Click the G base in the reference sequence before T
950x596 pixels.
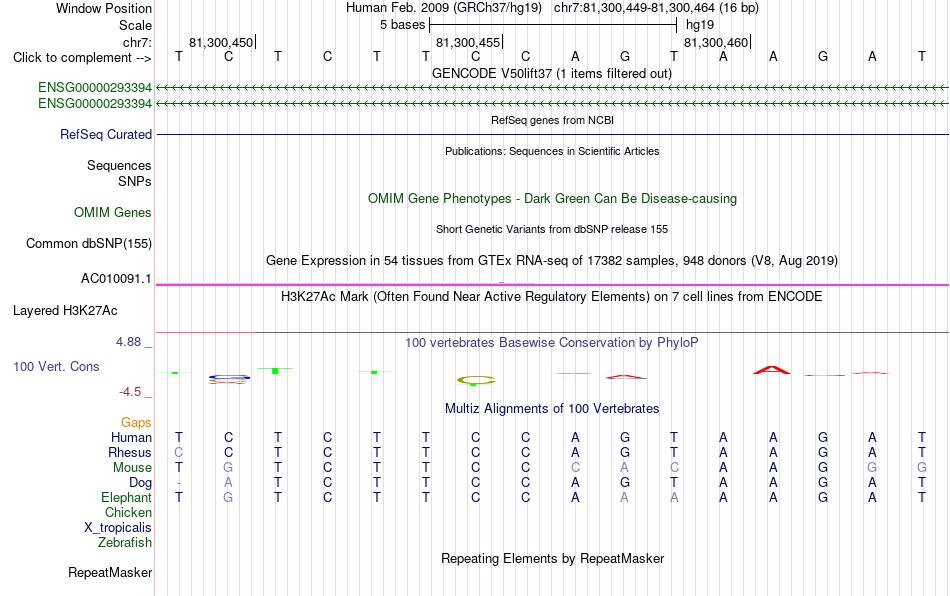(x=625, y=56)
